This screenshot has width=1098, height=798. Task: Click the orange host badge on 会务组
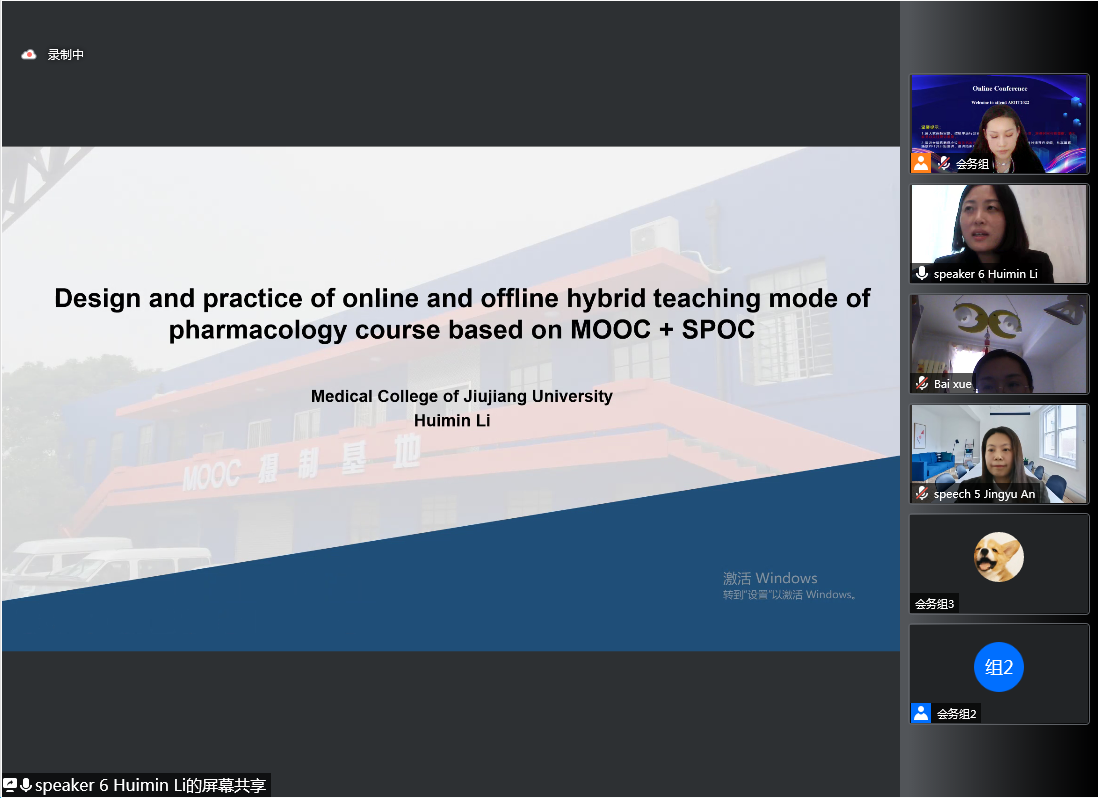(921, 163)
